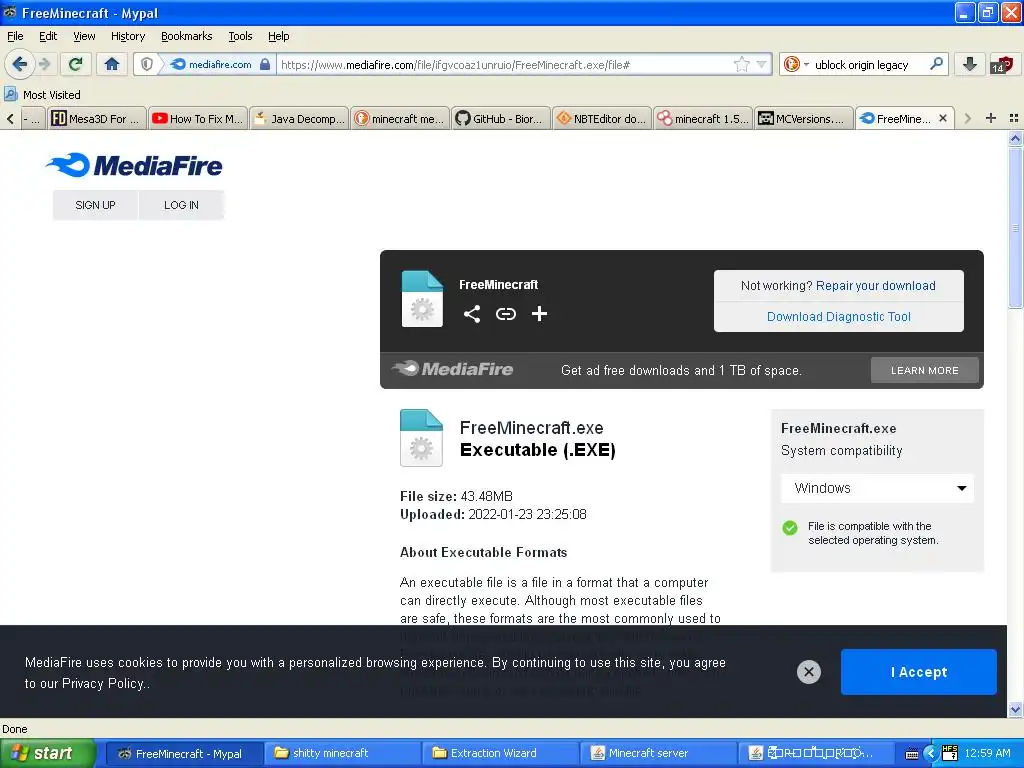Open the Edit menu
The height and width of the screenshot is (768, 1024).
(48, 36)
